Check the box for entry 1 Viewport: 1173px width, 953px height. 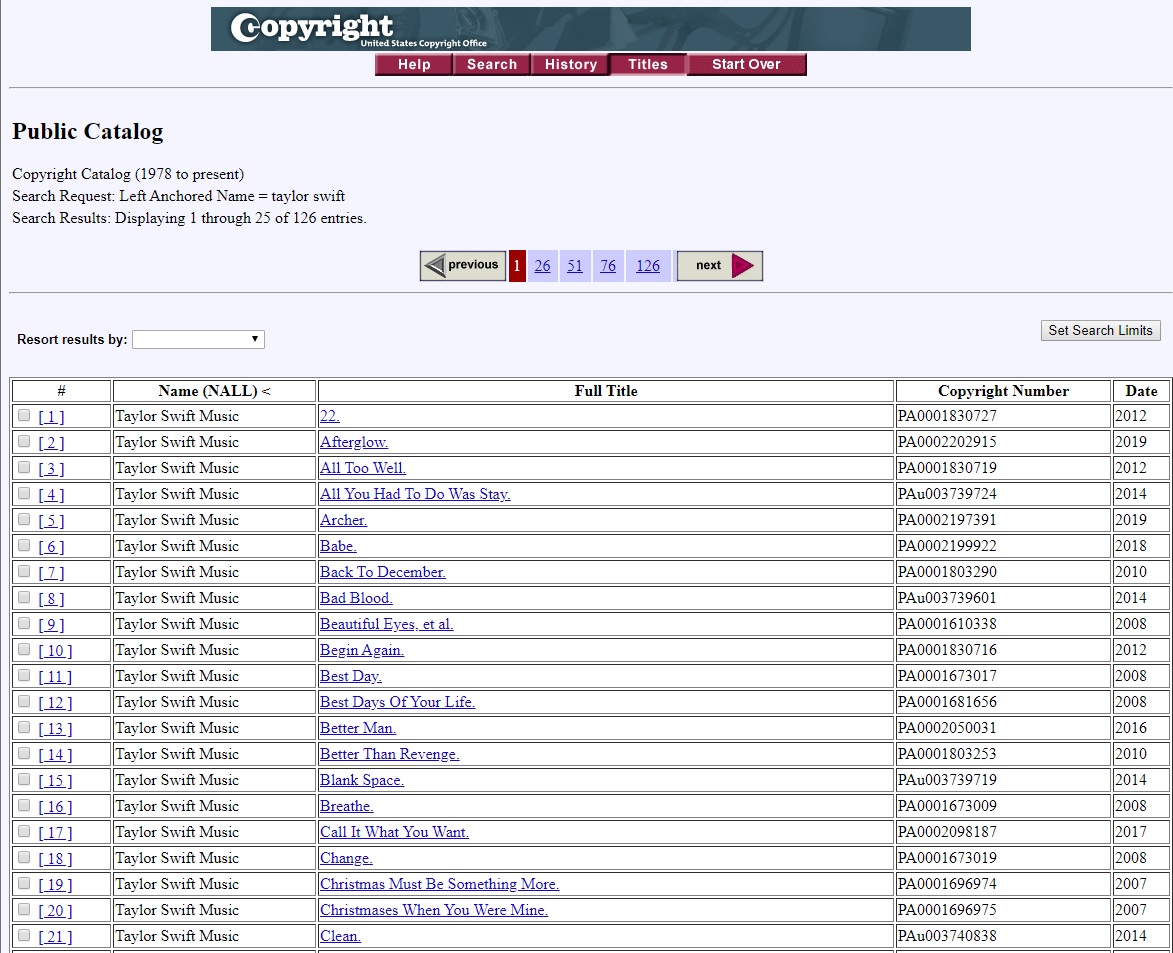click(x=24, y=415)
